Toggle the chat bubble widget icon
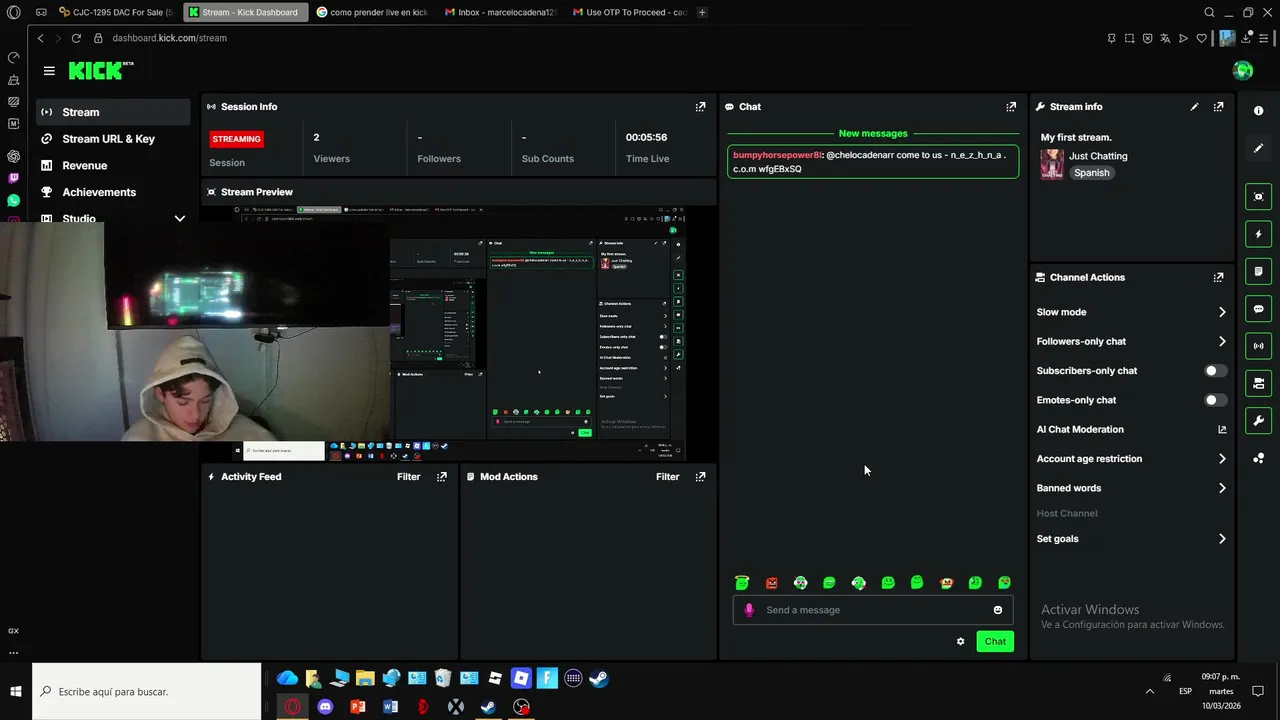The image size is (1280, 720). (x=1259, y=309)
